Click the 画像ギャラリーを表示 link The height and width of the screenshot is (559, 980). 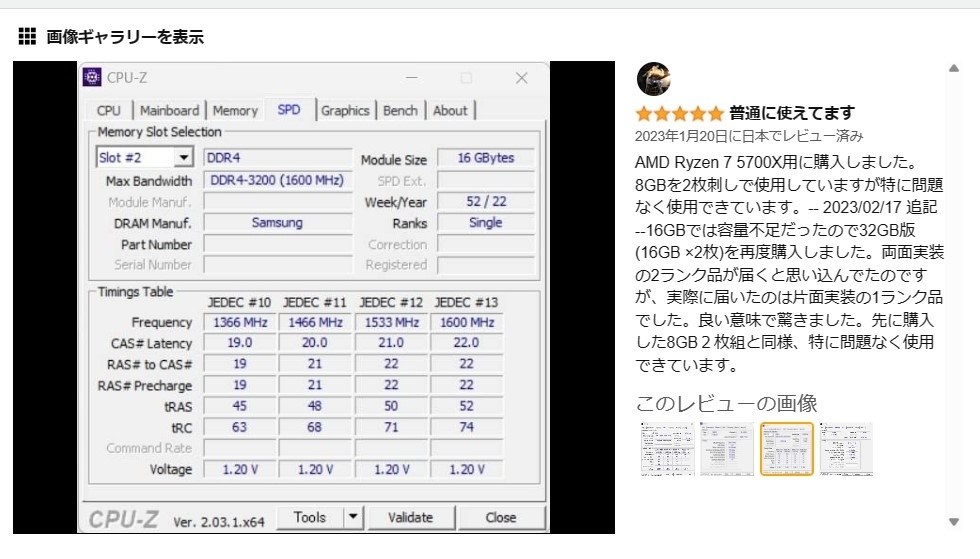(x=125, y=37)
